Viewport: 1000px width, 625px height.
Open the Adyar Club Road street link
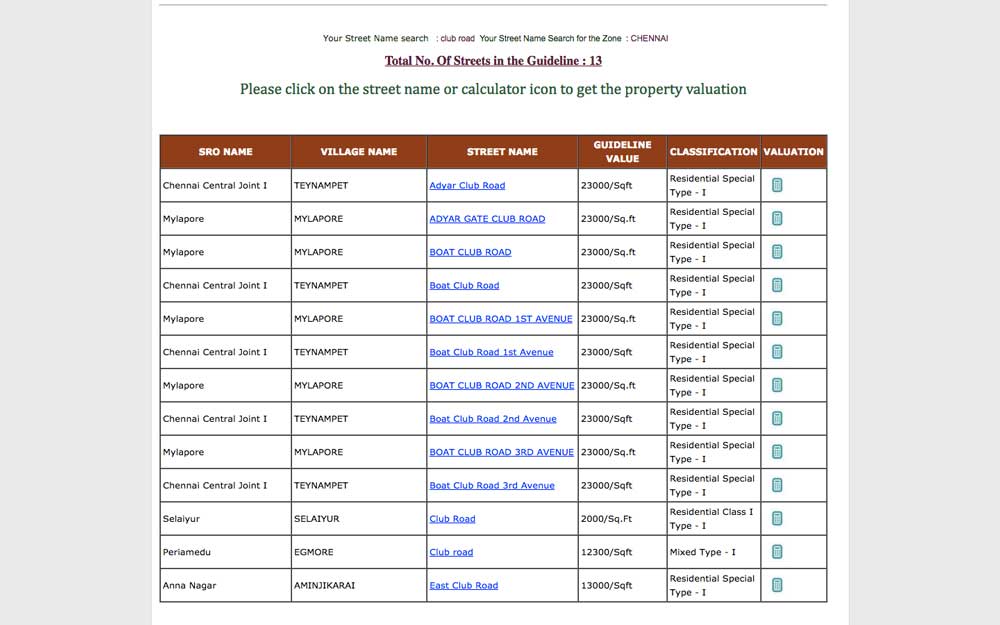[466, 185]
